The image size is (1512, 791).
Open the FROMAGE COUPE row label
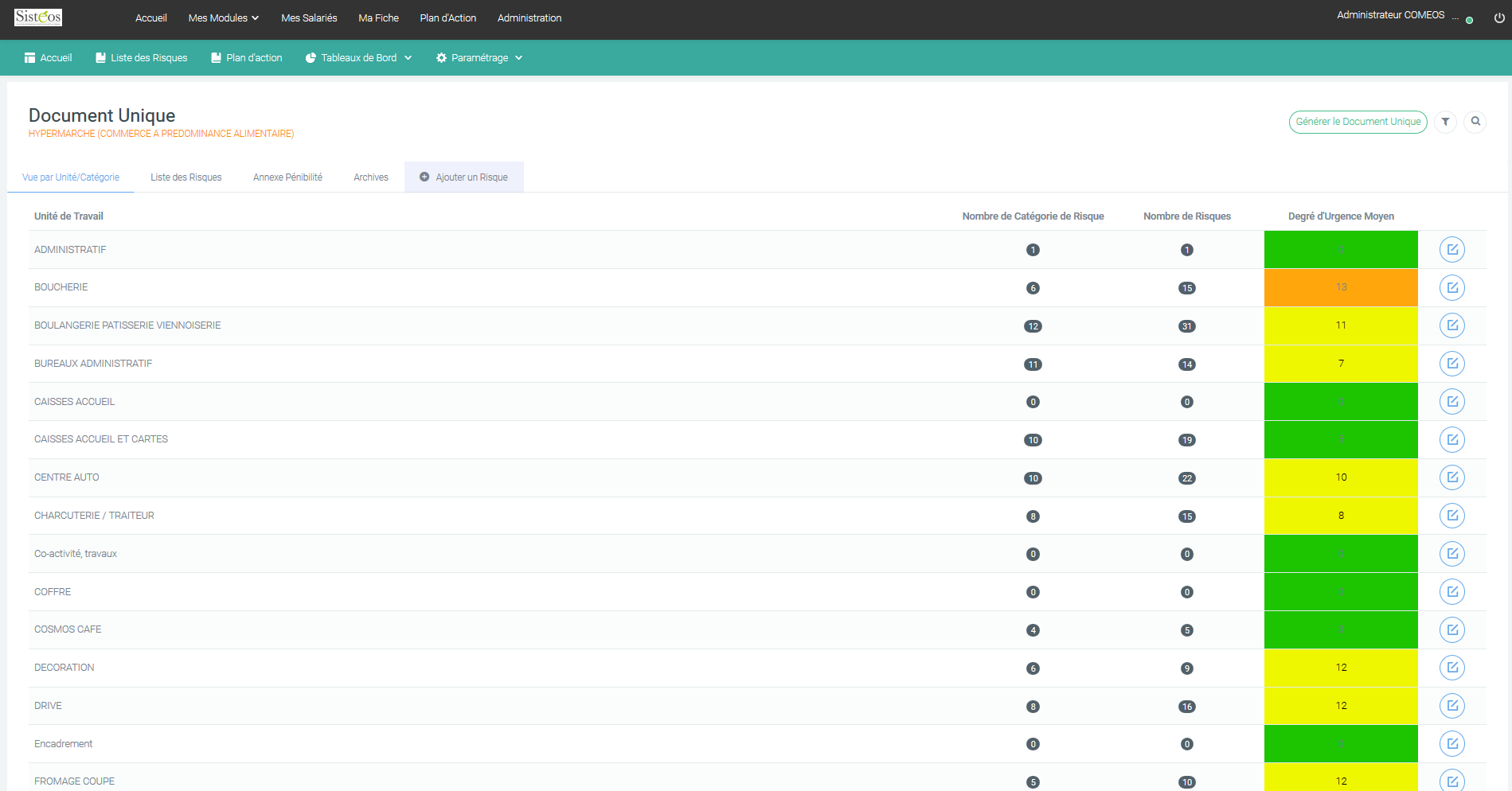74,781
